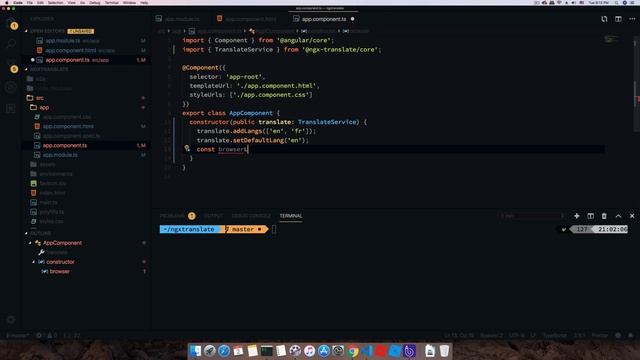Click the lightbulb quick-fix icon on line 13
Image resolution: width=640 pixels, height=360 pixels.
coord(187,149)
